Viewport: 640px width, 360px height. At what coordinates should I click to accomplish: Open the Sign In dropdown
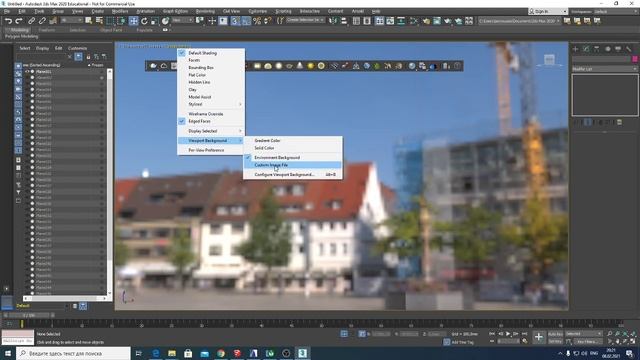[x=548, y=11]
